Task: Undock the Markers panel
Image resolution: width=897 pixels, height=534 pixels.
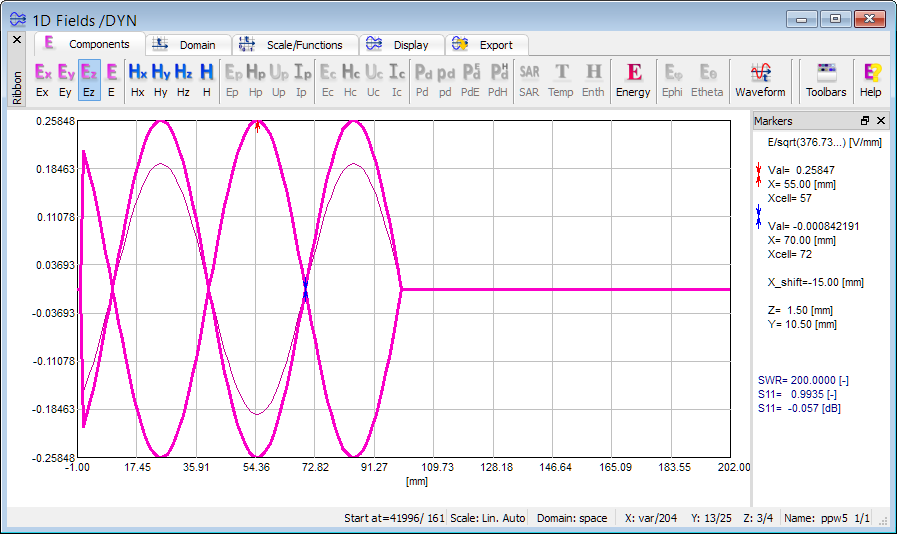Action: 865,121
